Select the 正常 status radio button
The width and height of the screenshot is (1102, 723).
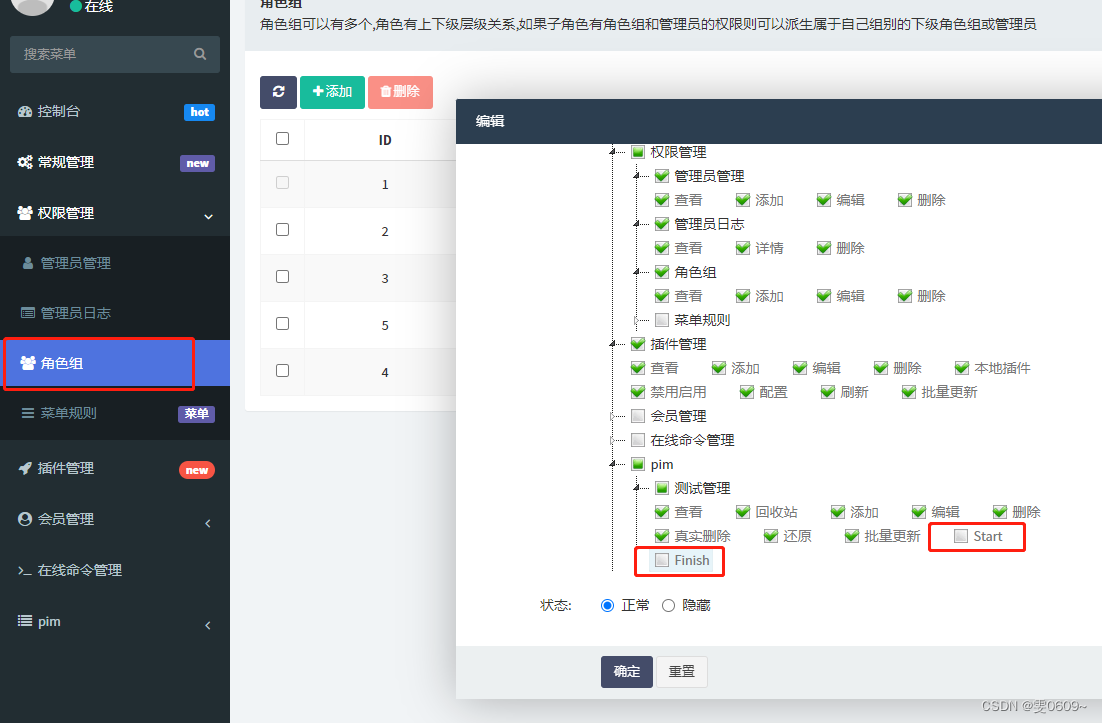pyautogui.click(x=607, y=606)
